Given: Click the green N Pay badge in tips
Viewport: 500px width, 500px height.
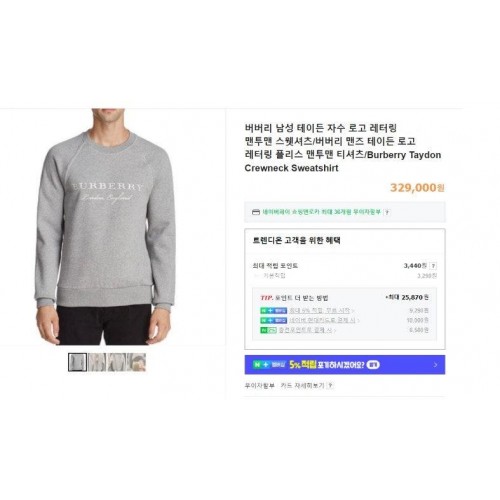Looking at the screenshot, I should click(x=268, y=330).
